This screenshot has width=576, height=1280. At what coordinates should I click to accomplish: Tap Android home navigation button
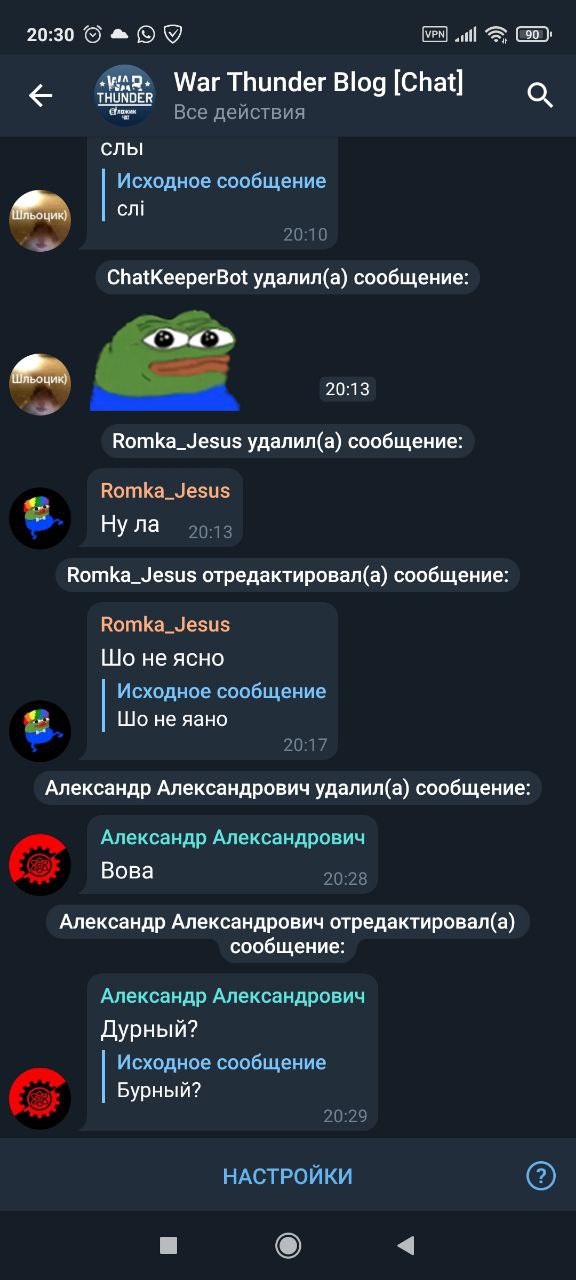(288, 1245)
